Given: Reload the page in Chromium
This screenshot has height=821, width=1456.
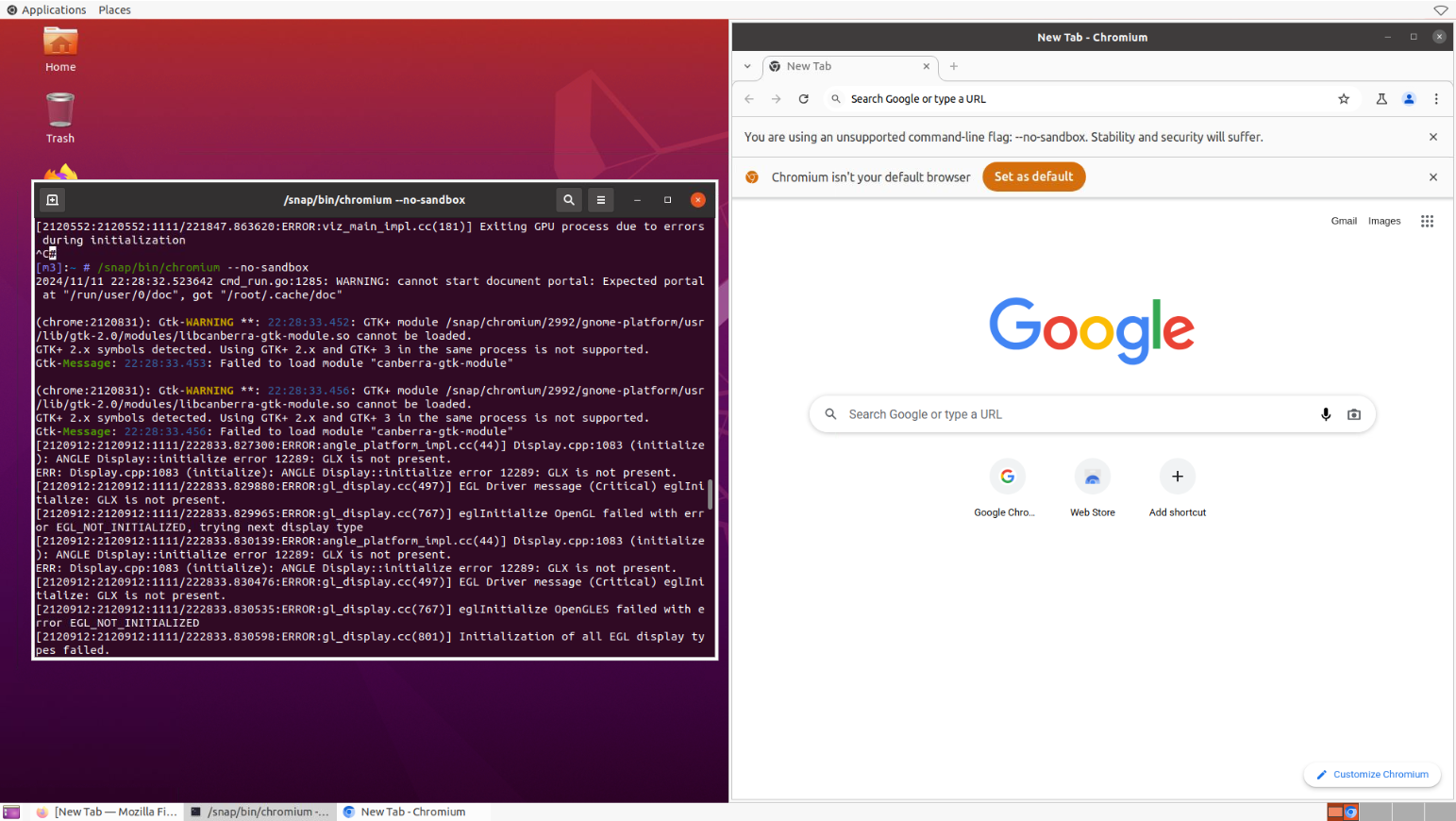Looking at the screenshot, I should pyautogui.click(x=804, y=99).
